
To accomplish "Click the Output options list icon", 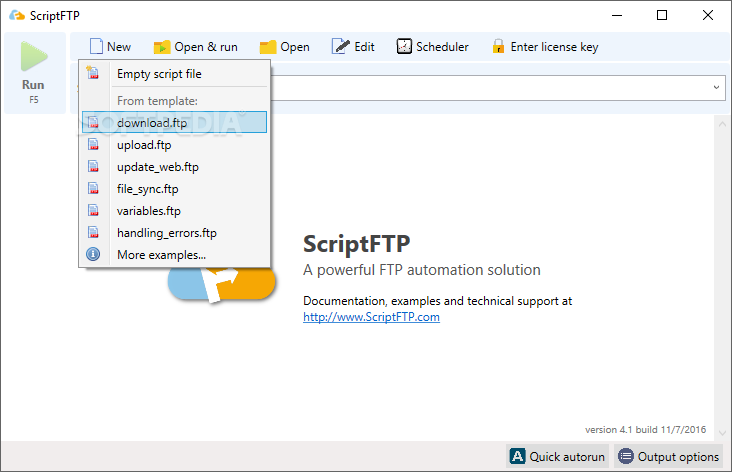I will coord(626,456).
